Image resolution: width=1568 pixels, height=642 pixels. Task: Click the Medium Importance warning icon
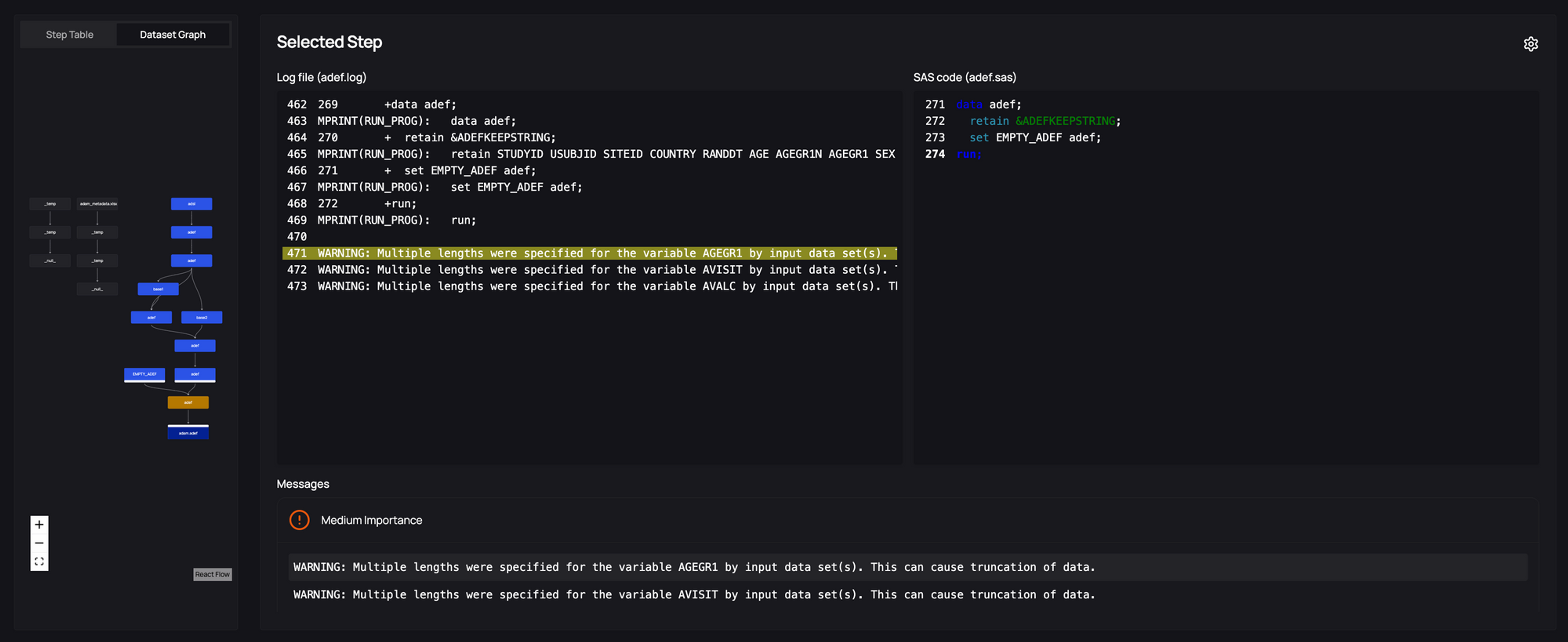pyautogui.click(x=299, y=519)
